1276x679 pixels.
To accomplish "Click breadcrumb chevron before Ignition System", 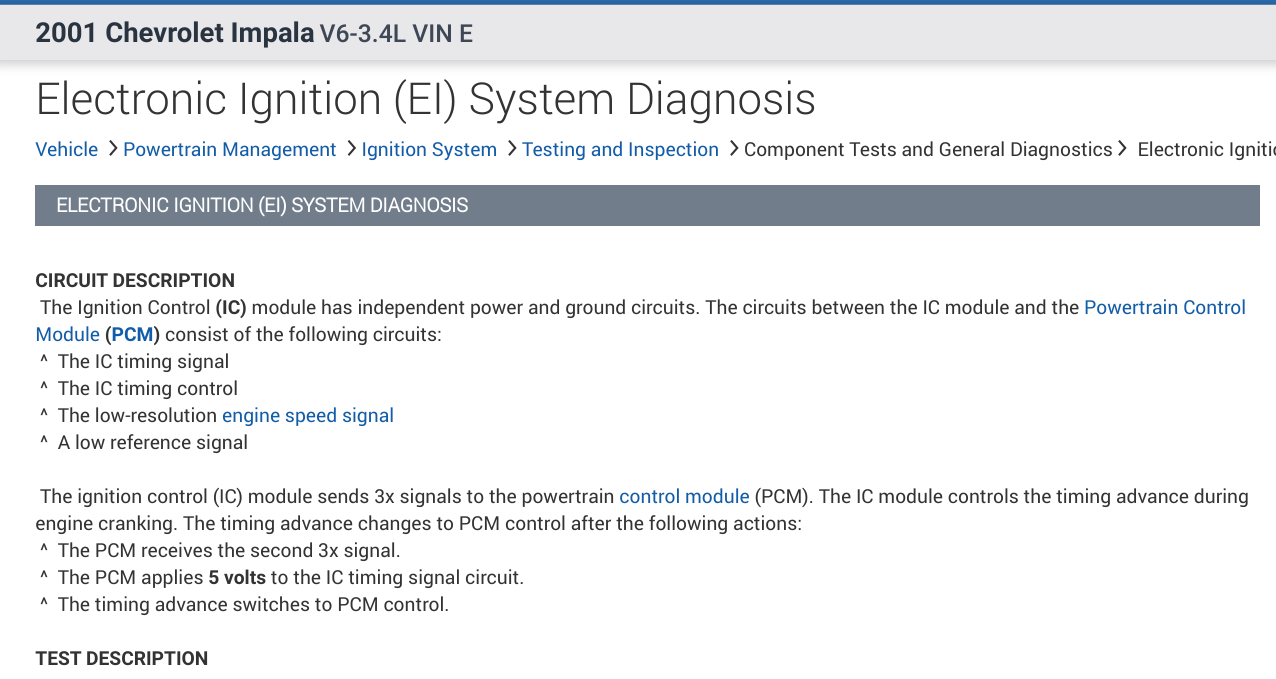I will point(351,149).
